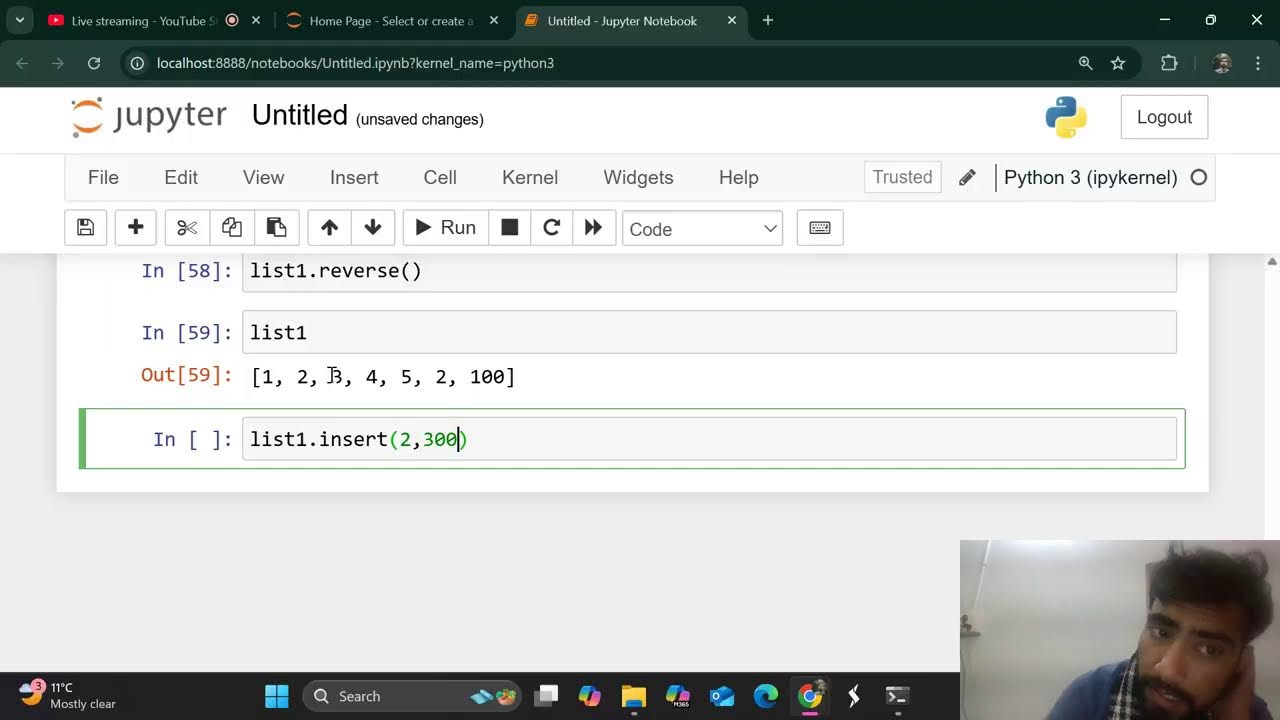Select the In [59] list1 code cell
The image size is (1280, 720).
click(709, 332)
